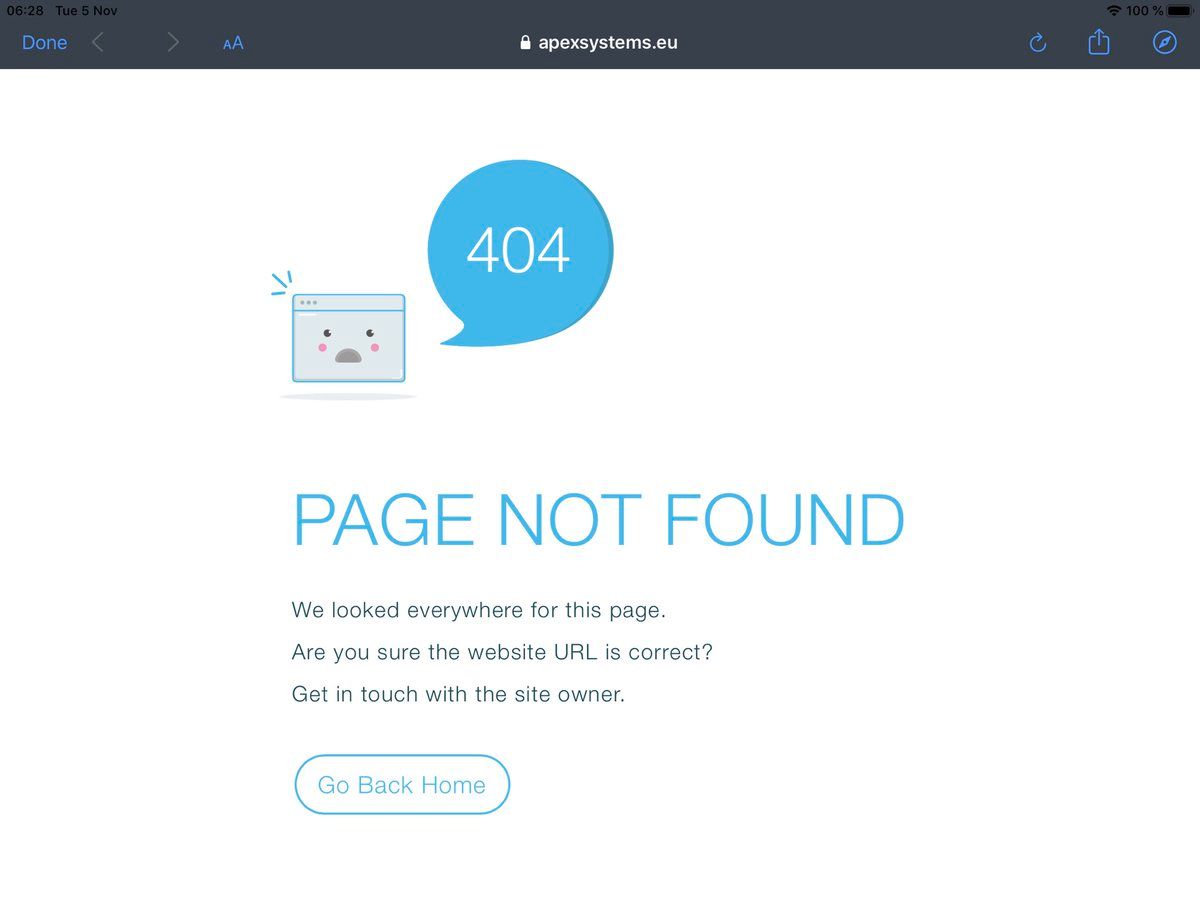Click the blue 404 speech bubble
Screen dimensions: 1200x900
point(520,252)
